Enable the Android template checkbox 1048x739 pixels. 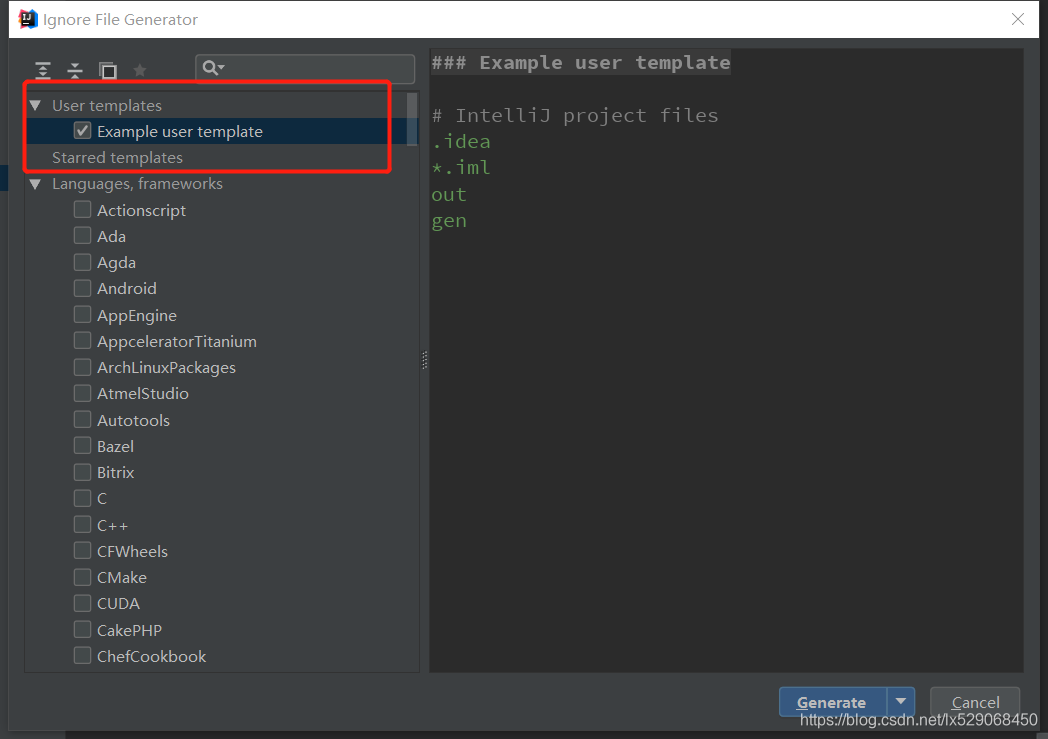pos(82,288)
